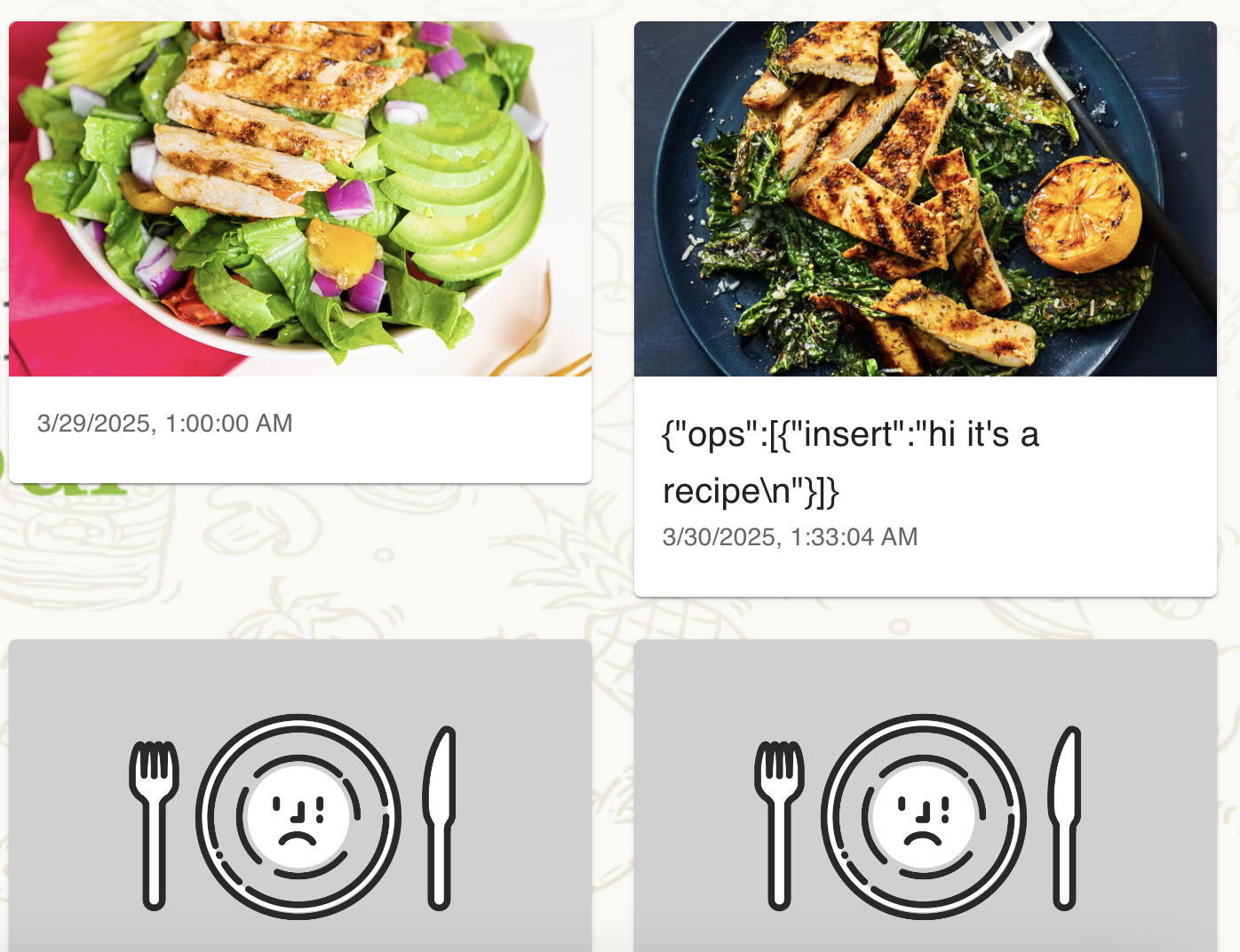Click the 3/30/2025, 1:33:04 AM timestamp

coord(791,537)
